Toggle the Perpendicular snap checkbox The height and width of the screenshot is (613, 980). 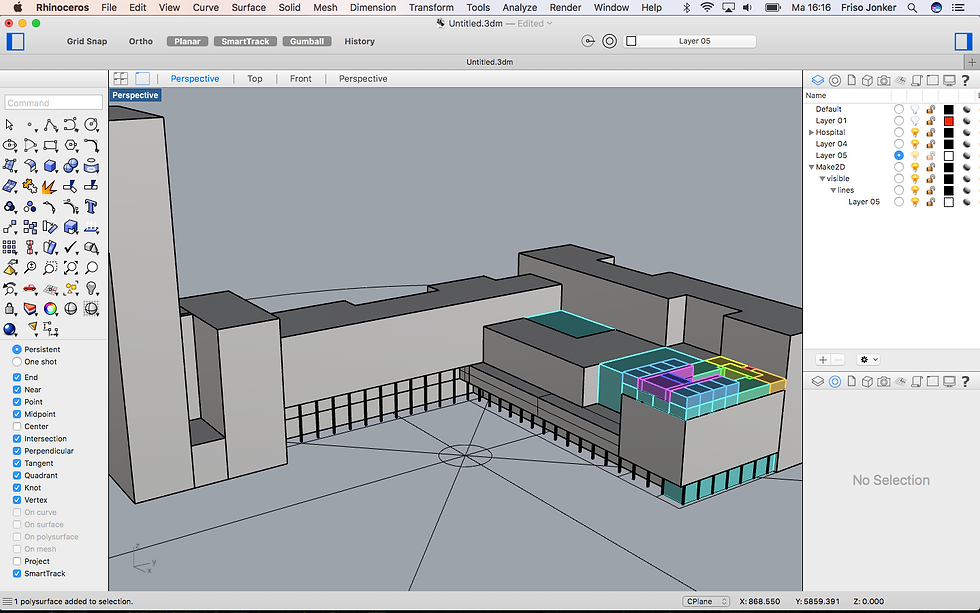[17, 451]
